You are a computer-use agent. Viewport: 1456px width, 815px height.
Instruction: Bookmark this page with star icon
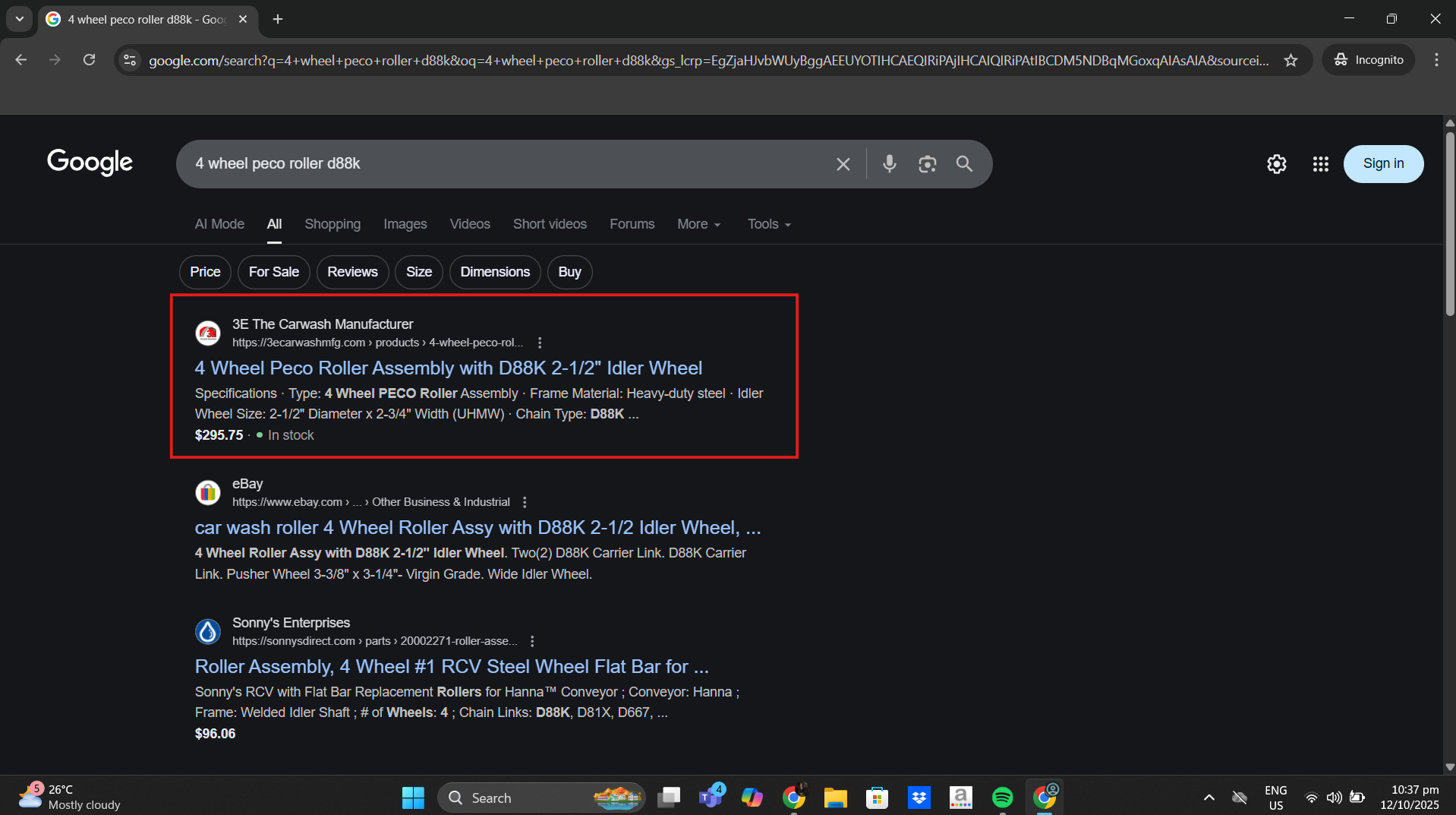(1291, 60)
